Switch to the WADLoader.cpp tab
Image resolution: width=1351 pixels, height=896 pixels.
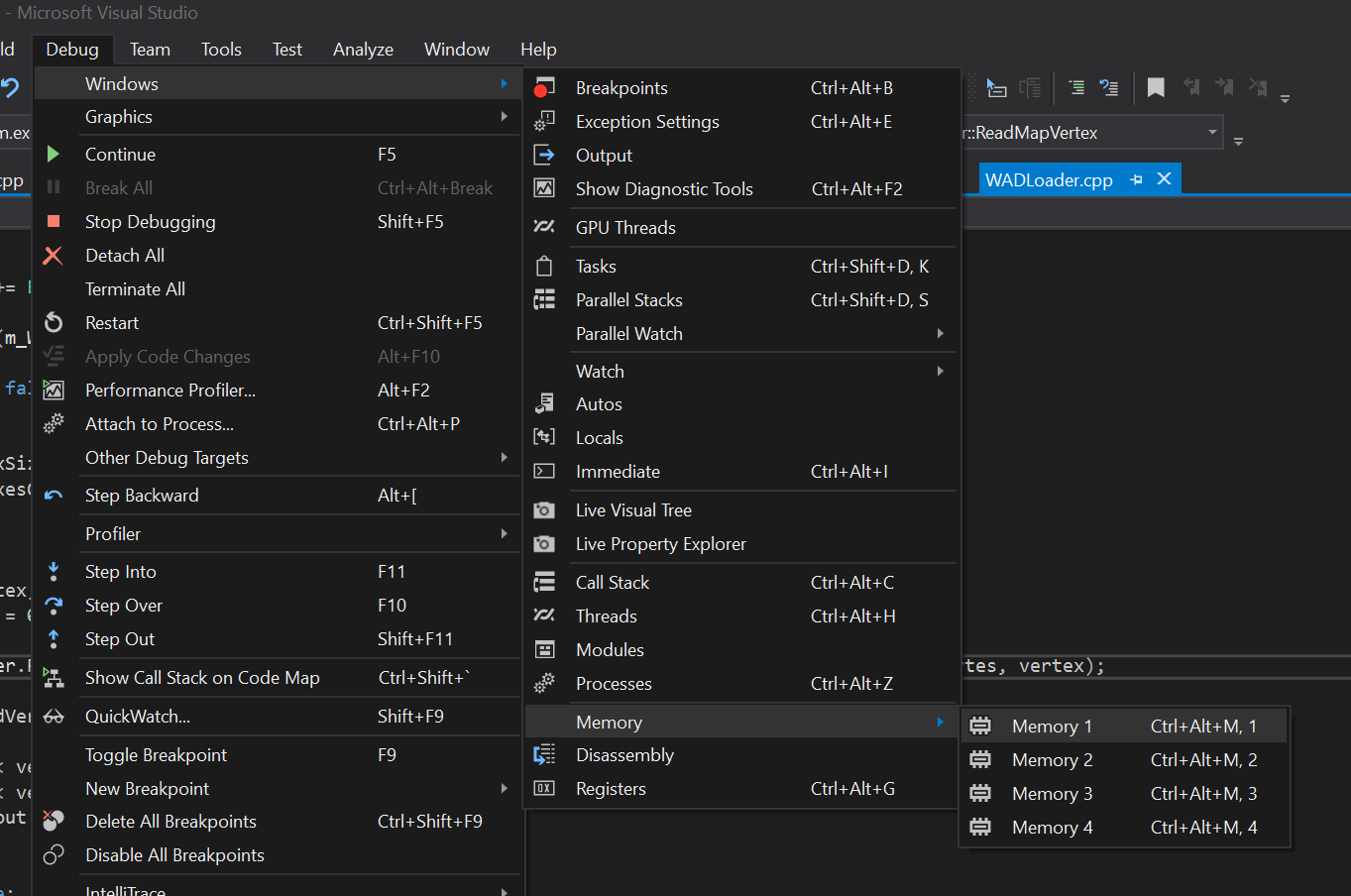(x=1048, y=180)
